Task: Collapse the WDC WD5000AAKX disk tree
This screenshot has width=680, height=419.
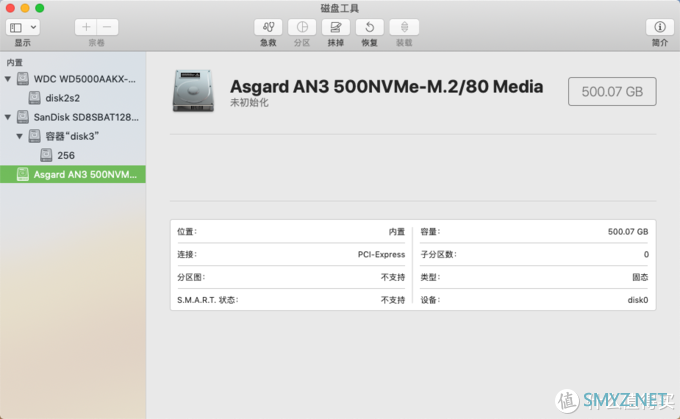Action: [8, 79]
